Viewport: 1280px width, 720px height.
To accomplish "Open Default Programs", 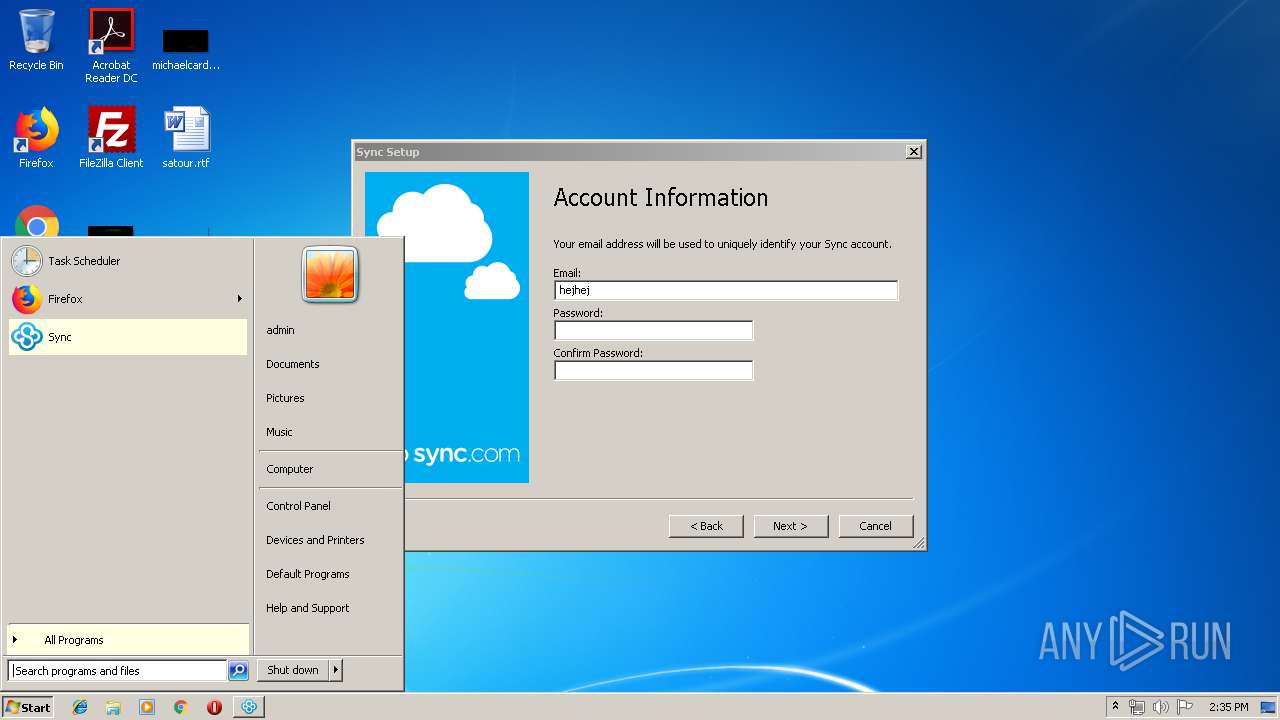I will (x=307, y=574).
